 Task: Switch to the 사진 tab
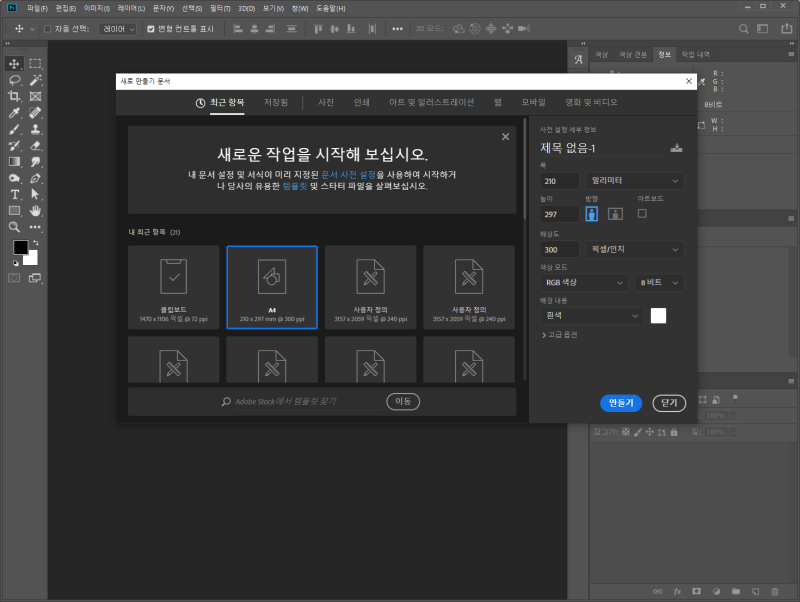pyautogui.click(x=326, y=103)
